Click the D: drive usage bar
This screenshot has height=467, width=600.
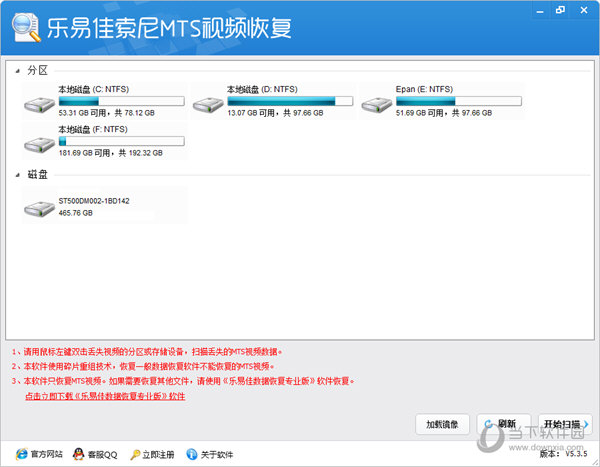pyautogui.click(x=290, y=101)
